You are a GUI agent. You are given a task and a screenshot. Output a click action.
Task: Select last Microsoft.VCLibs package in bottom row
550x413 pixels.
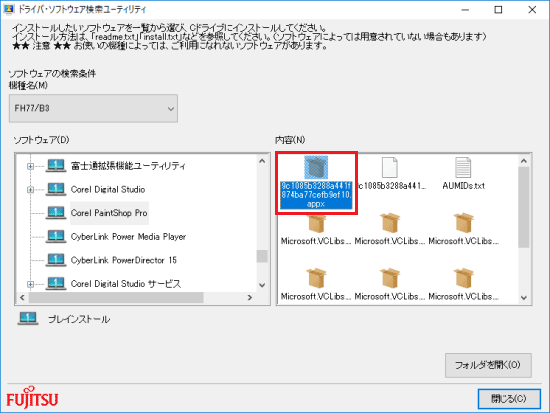coord(463,278)
